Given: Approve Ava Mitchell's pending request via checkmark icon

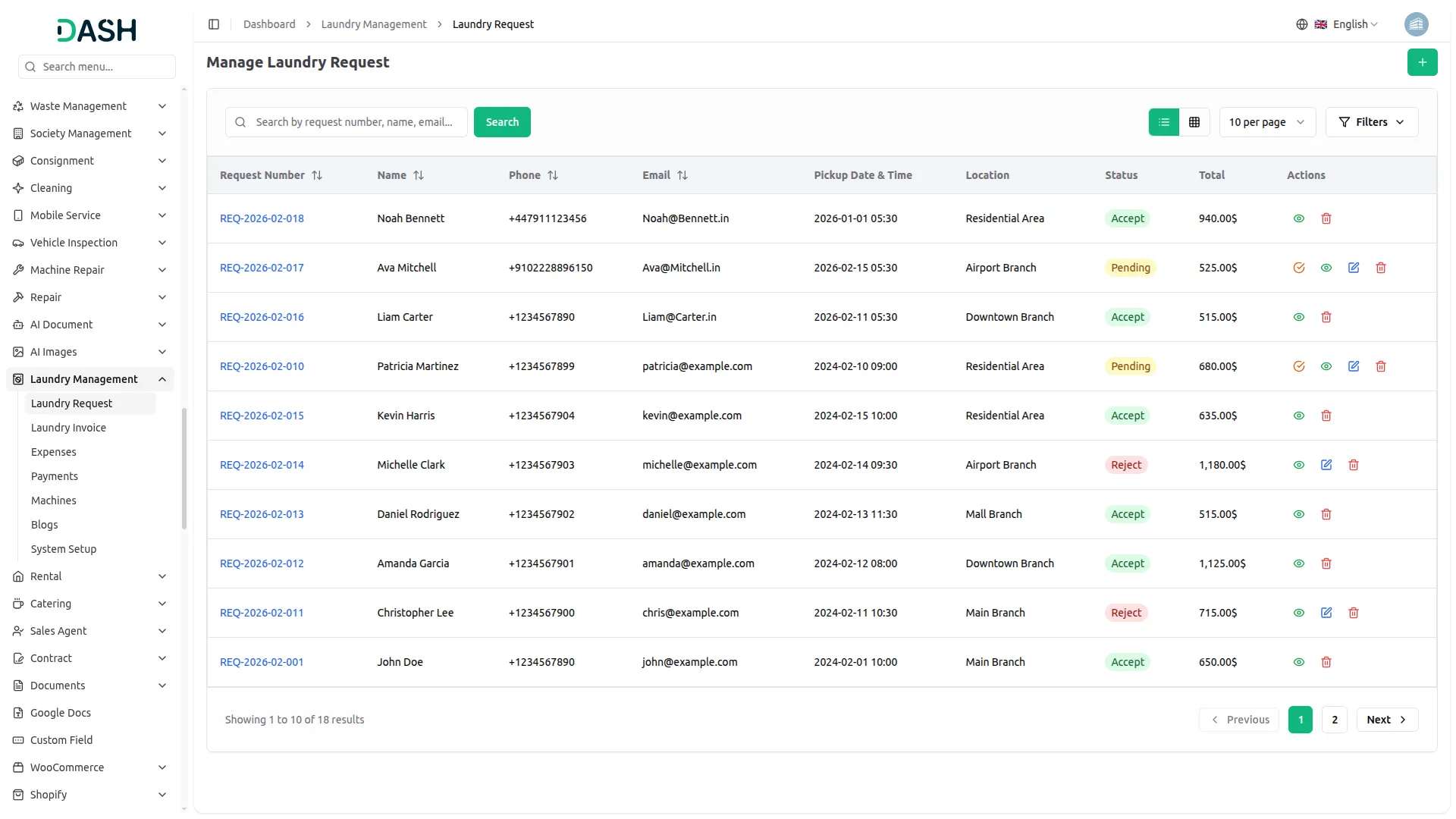Looking at the screenshot, I should click(x=1299, y=268).
